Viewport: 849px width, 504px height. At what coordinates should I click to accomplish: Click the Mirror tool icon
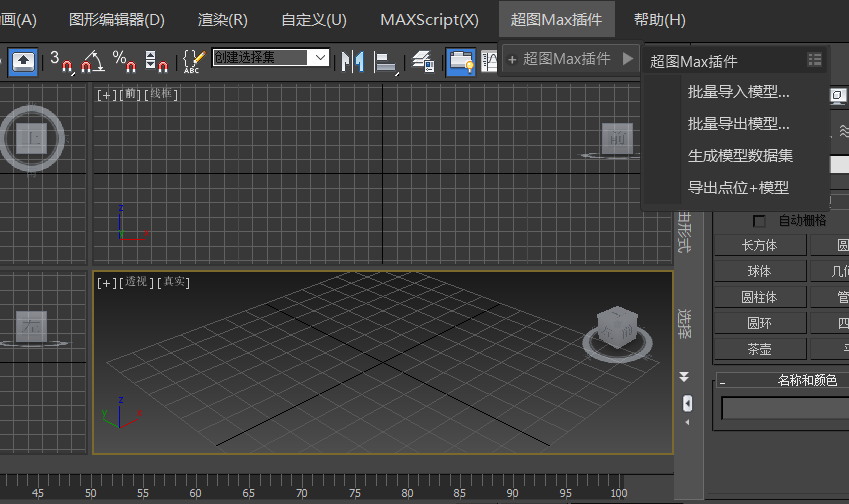[x=352, y=60]
